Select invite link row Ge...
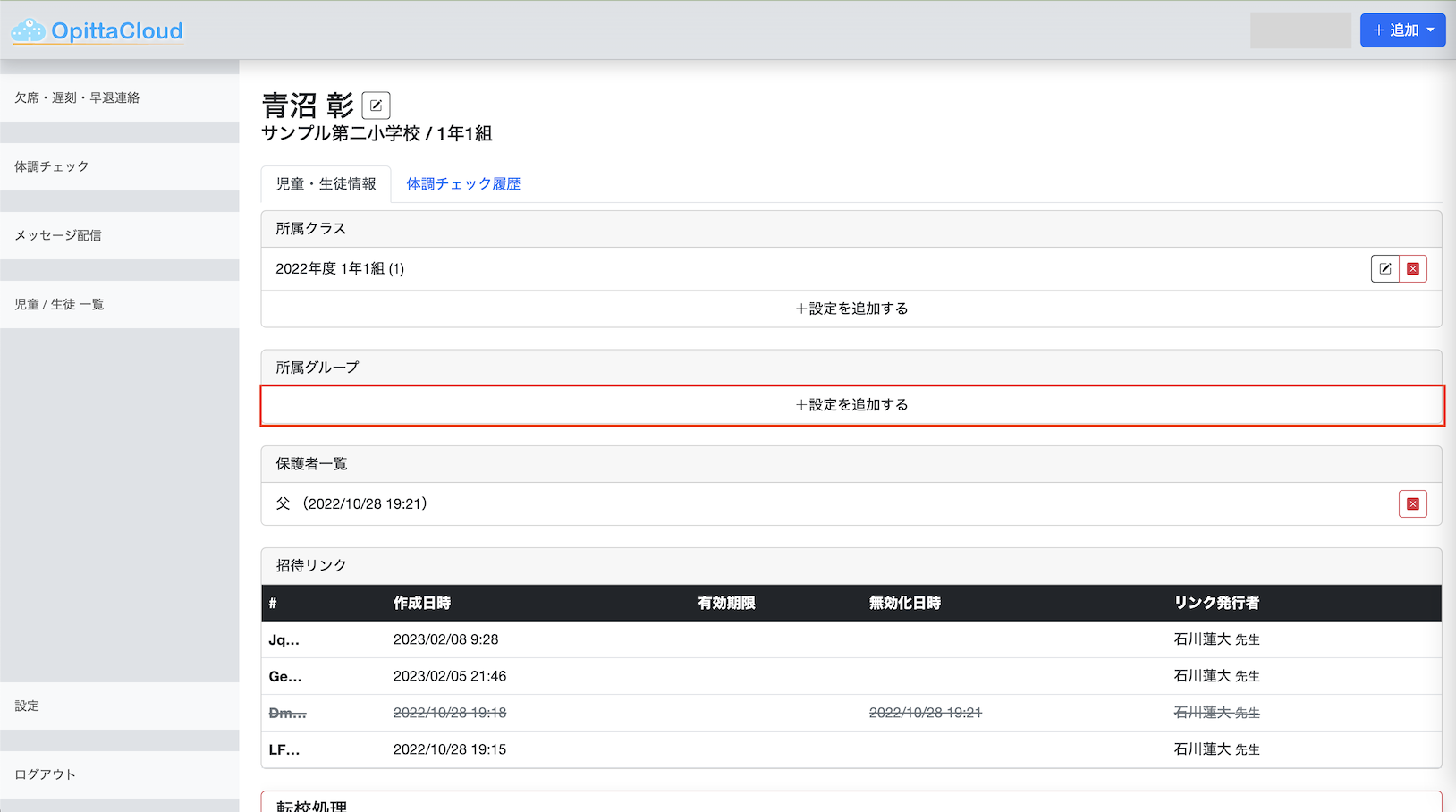The height and width of the screenshot is (812, 1456). (x=851, y=676)
